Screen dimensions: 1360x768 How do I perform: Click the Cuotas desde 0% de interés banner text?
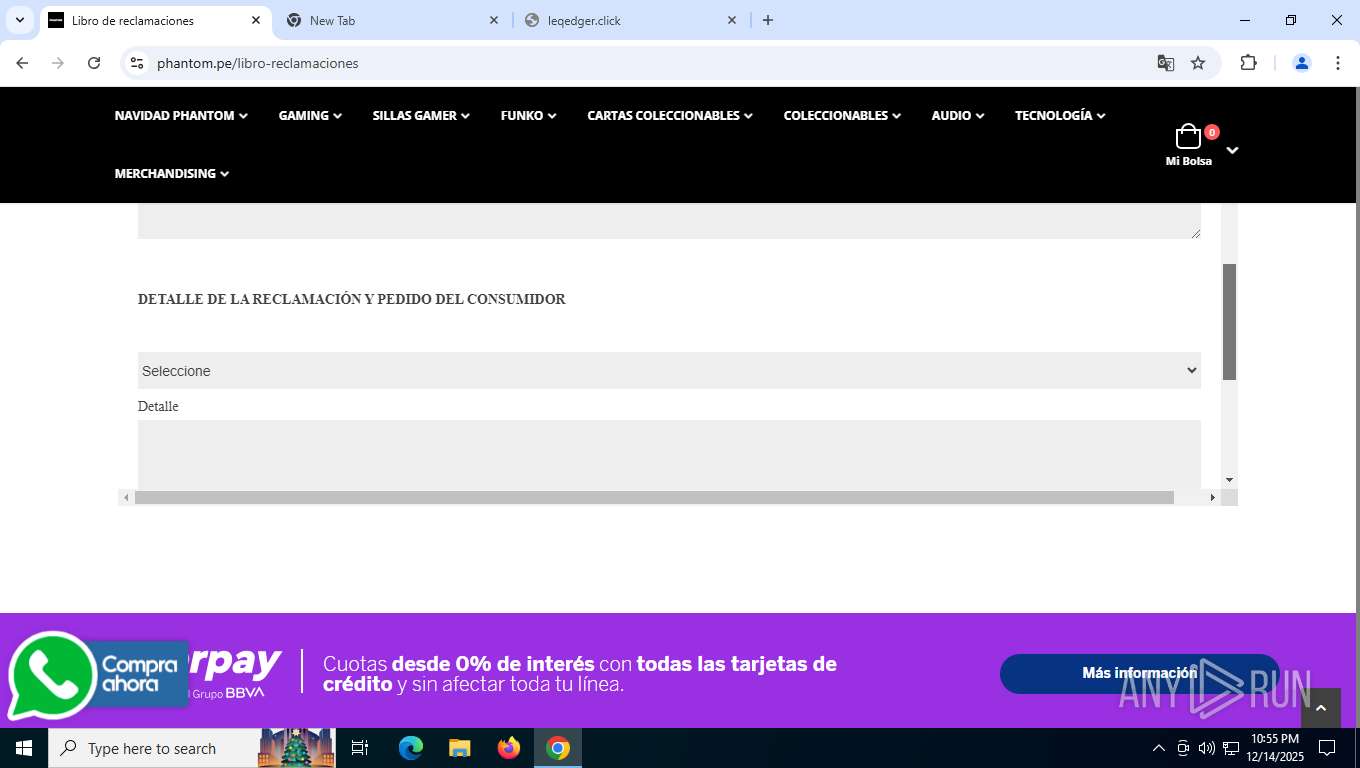(x=580, y=674)
